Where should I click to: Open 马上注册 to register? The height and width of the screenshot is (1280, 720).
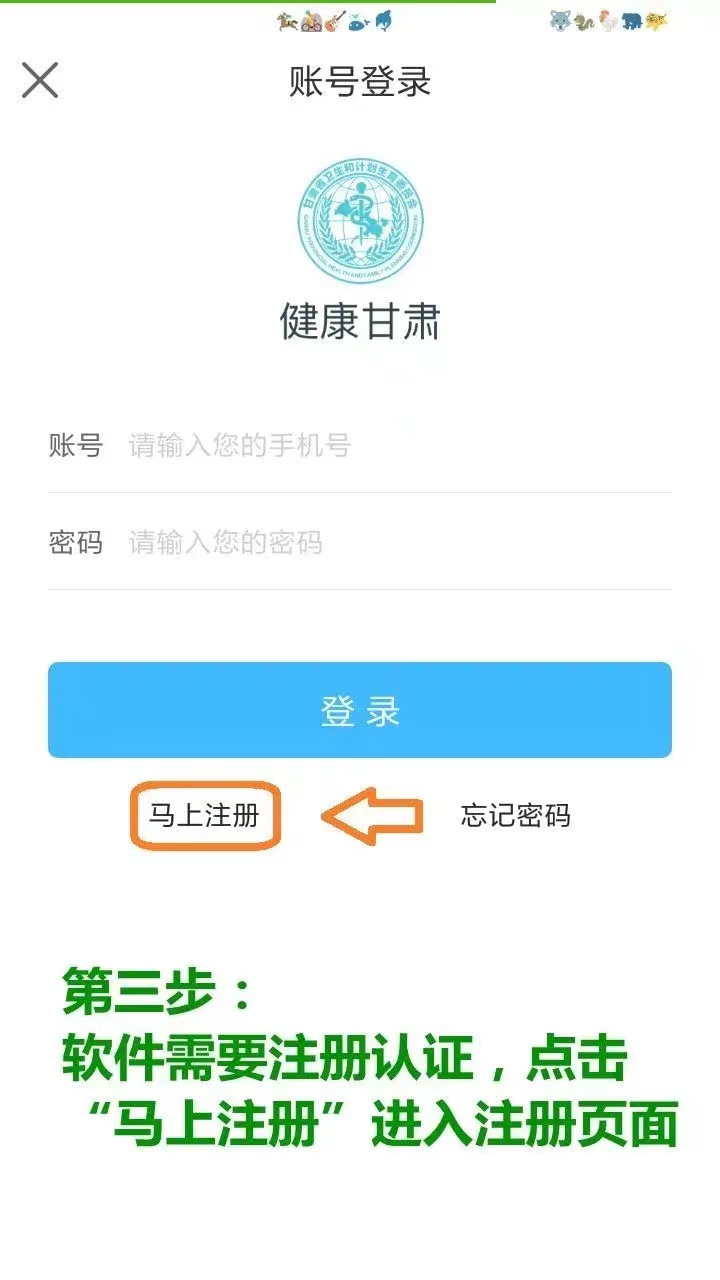(204, 816)
